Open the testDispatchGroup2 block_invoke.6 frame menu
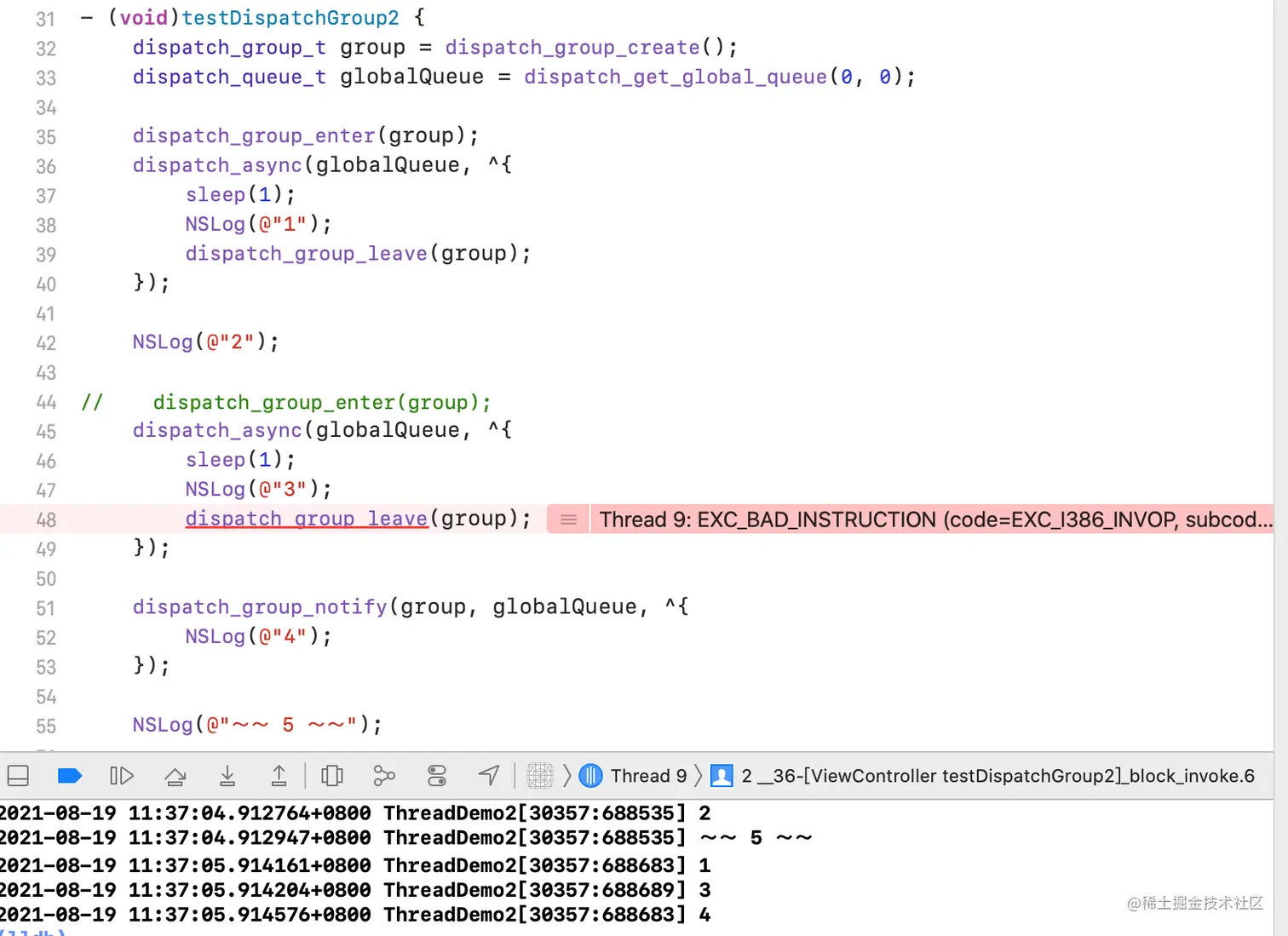1288x936 pixels. [x=998, y=776]
